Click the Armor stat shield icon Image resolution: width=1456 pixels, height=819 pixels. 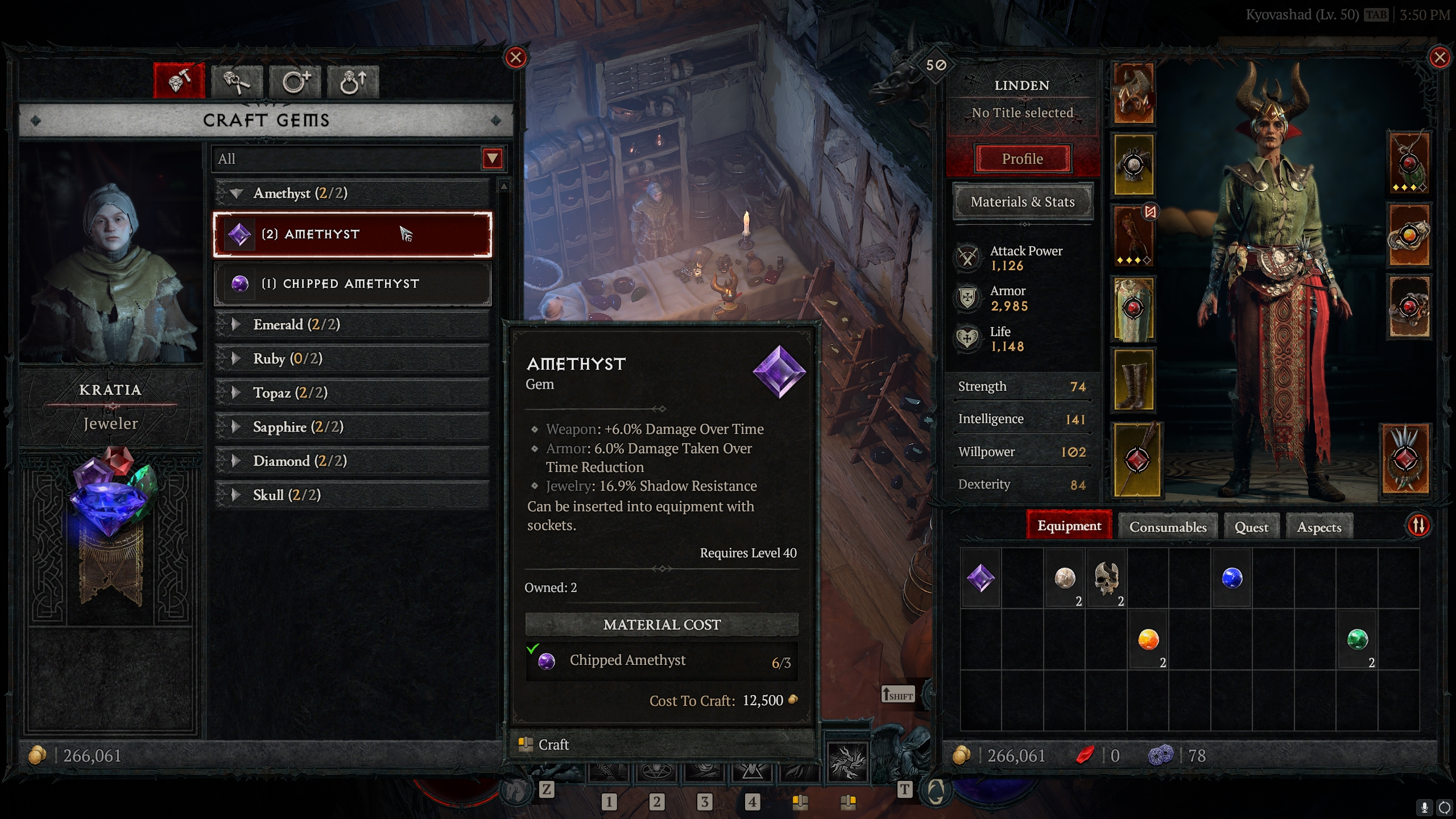966,297
